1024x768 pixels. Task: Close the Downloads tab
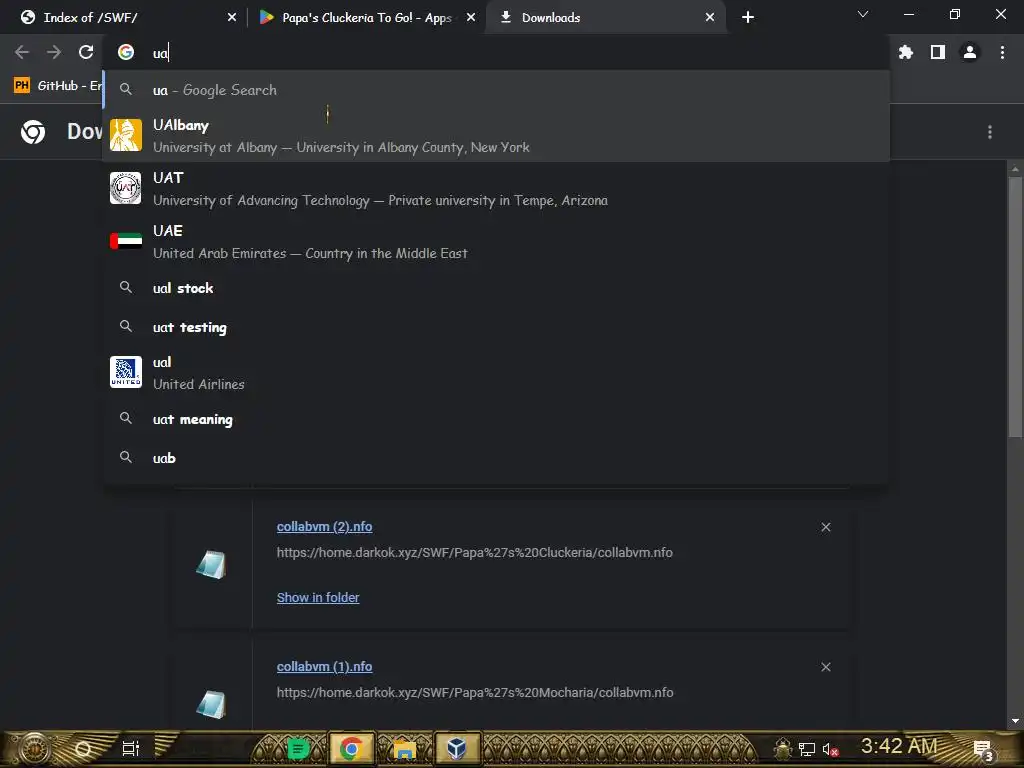coord(710,18)
